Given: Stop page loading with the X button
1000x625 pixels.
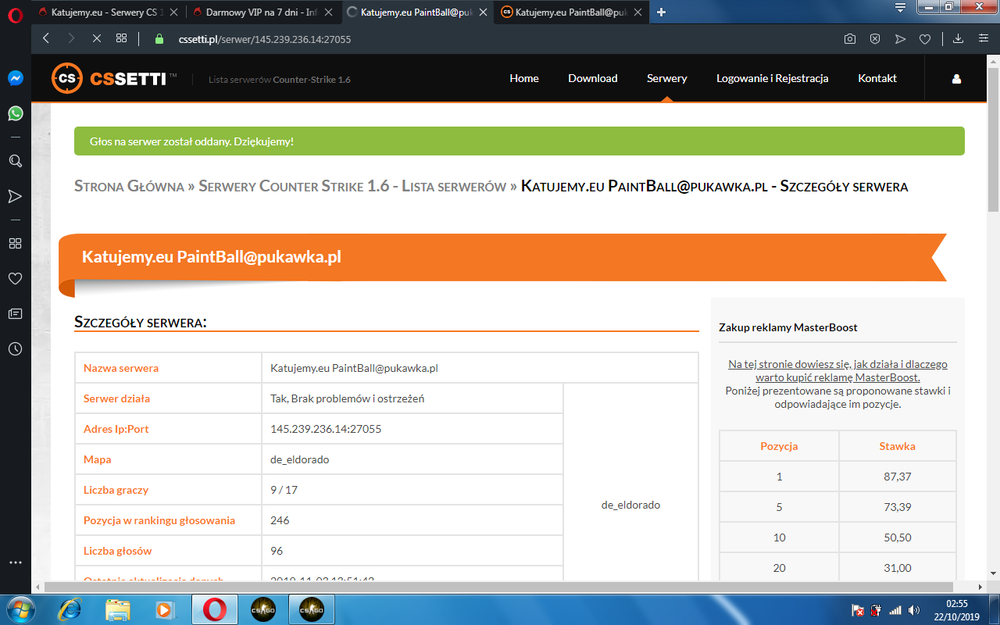Looking at the screenshot, I should [96, 38].
